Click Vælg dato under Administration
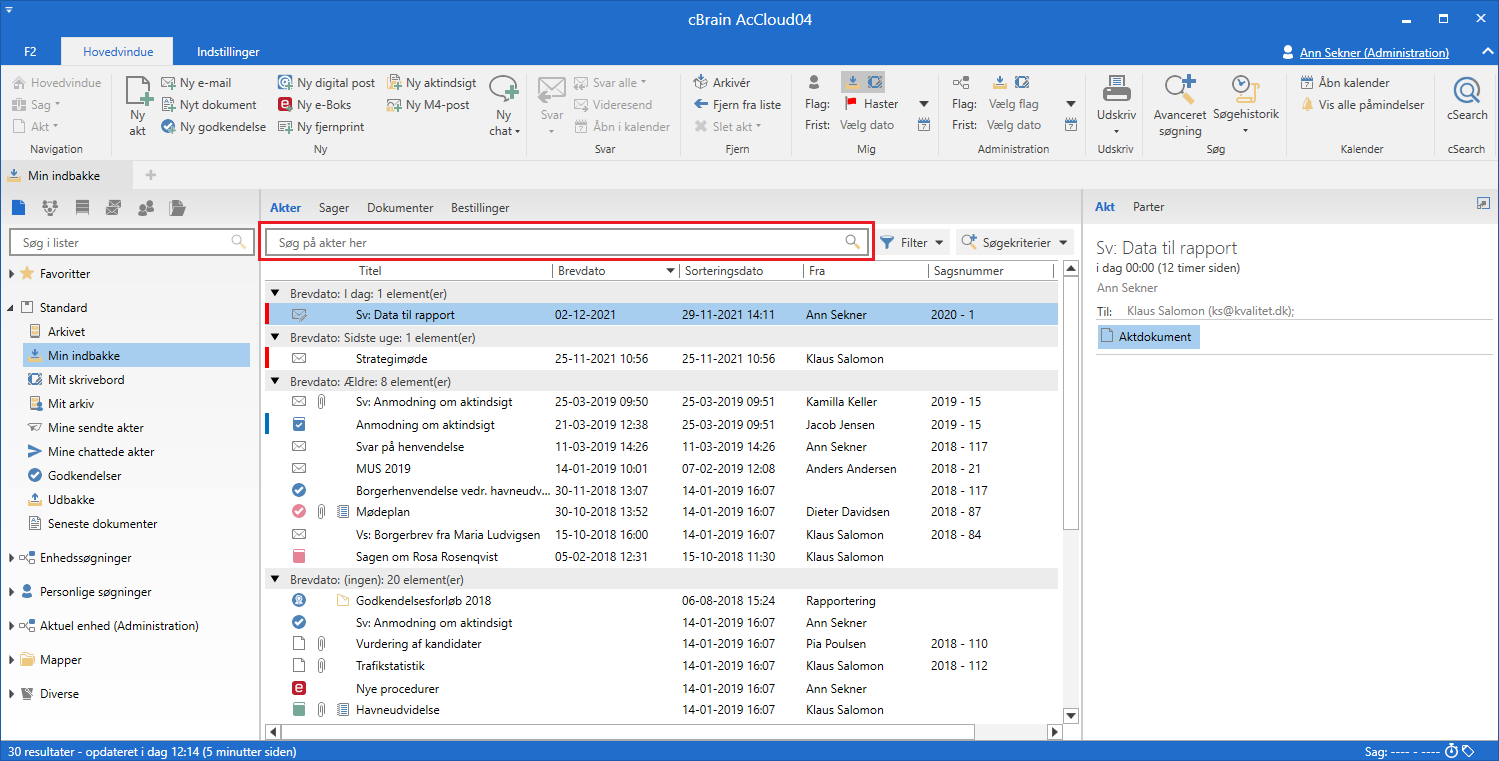The width and height of the screenshot is (1499, 761). tap(1014, 125)
